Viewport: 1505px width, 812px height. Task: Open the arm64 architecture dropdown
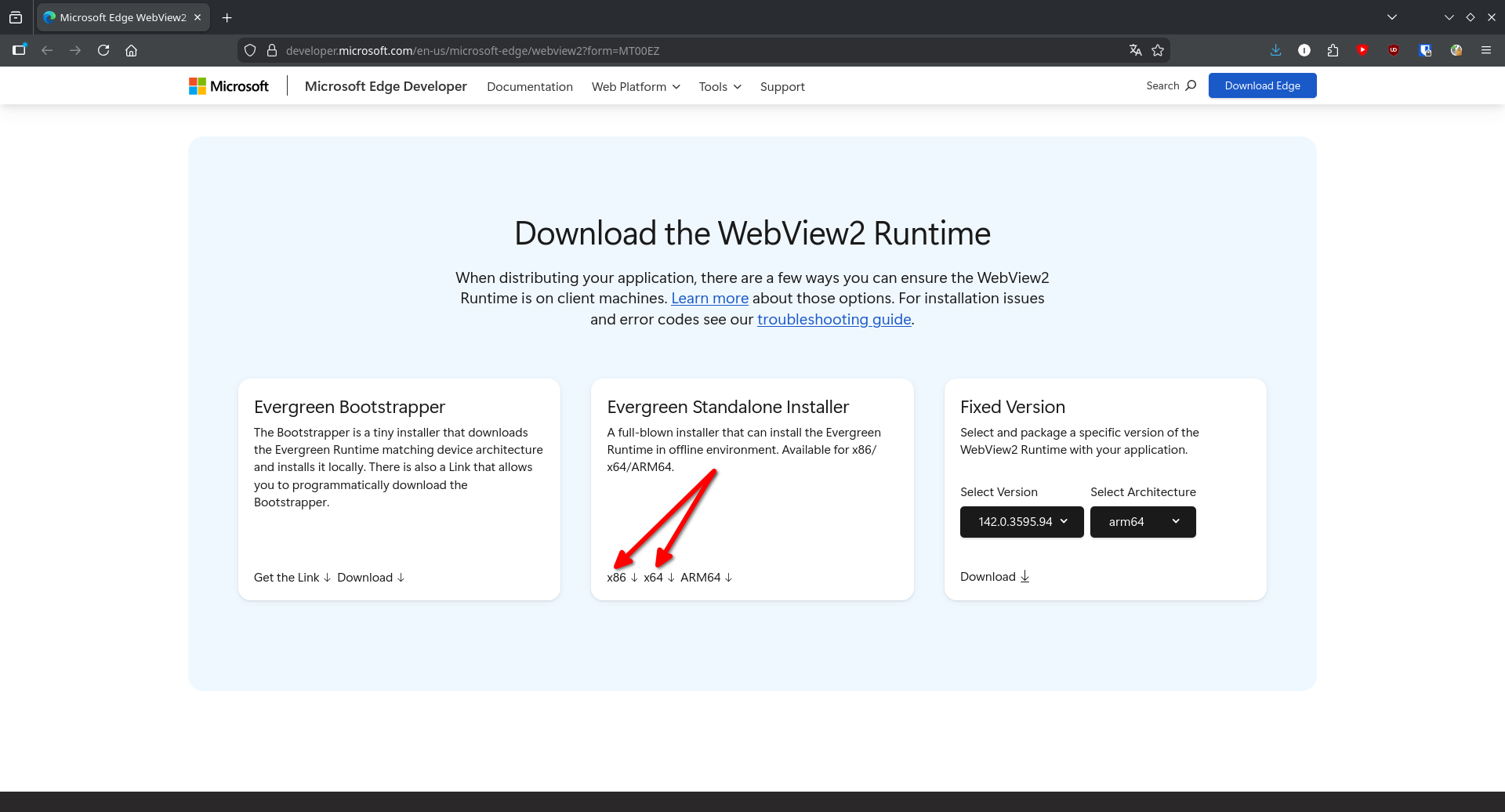coord(1142,522)
